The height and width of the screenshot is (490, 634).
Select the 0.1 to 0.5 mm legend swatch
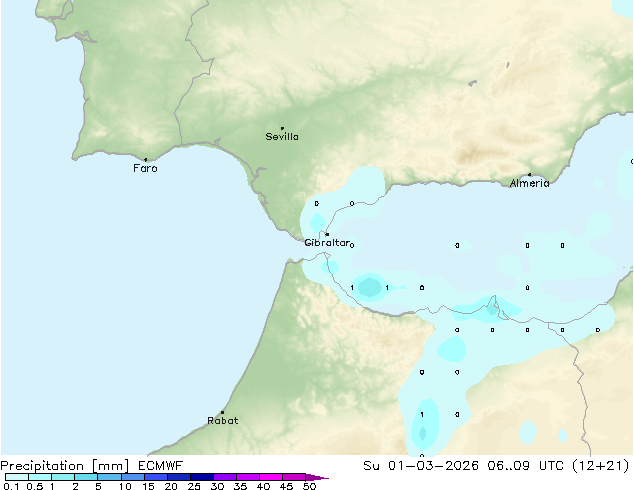point(17,477)
